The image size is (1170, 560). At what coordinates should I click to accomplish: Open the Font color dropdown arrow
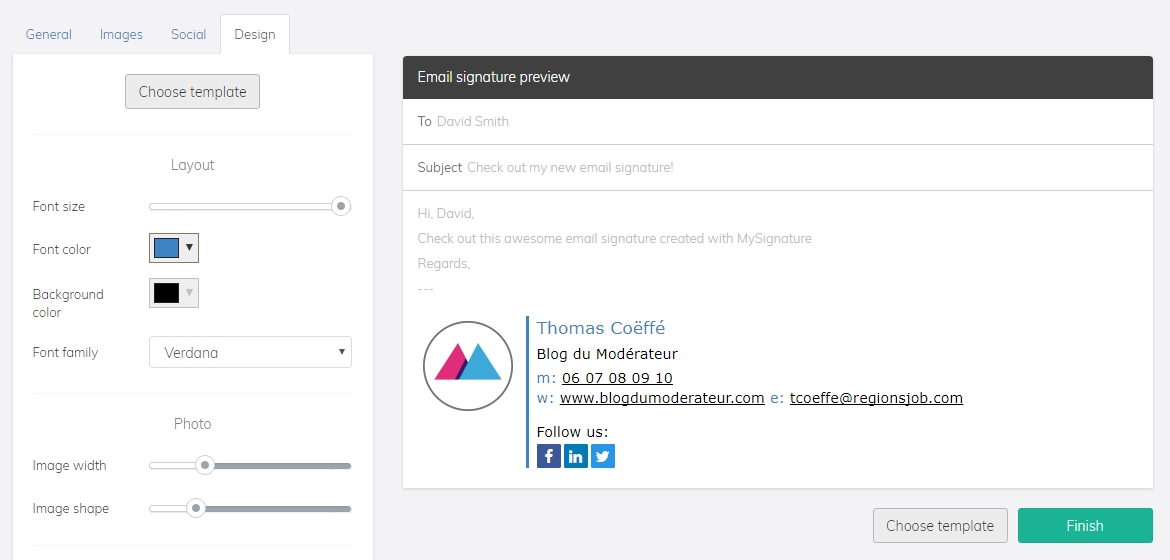click(190, 247)
